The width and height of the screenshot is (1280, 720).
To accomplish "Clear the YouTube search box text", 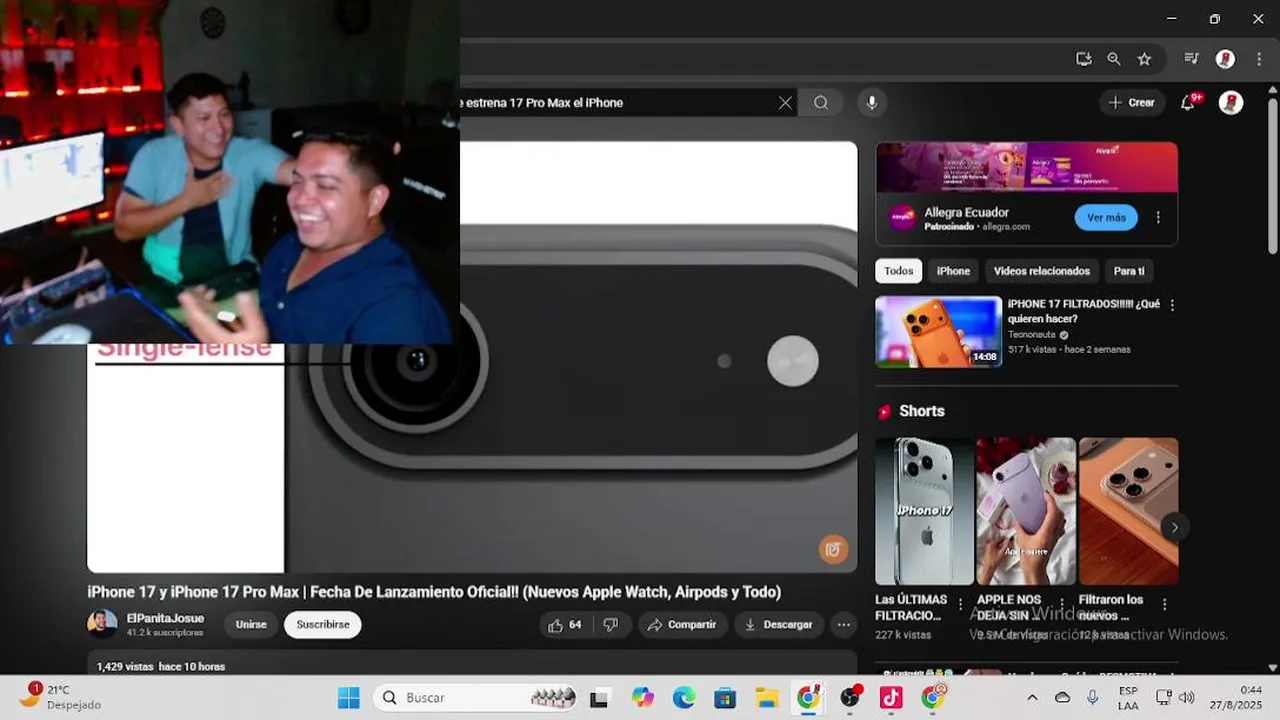I will (785, 102).
